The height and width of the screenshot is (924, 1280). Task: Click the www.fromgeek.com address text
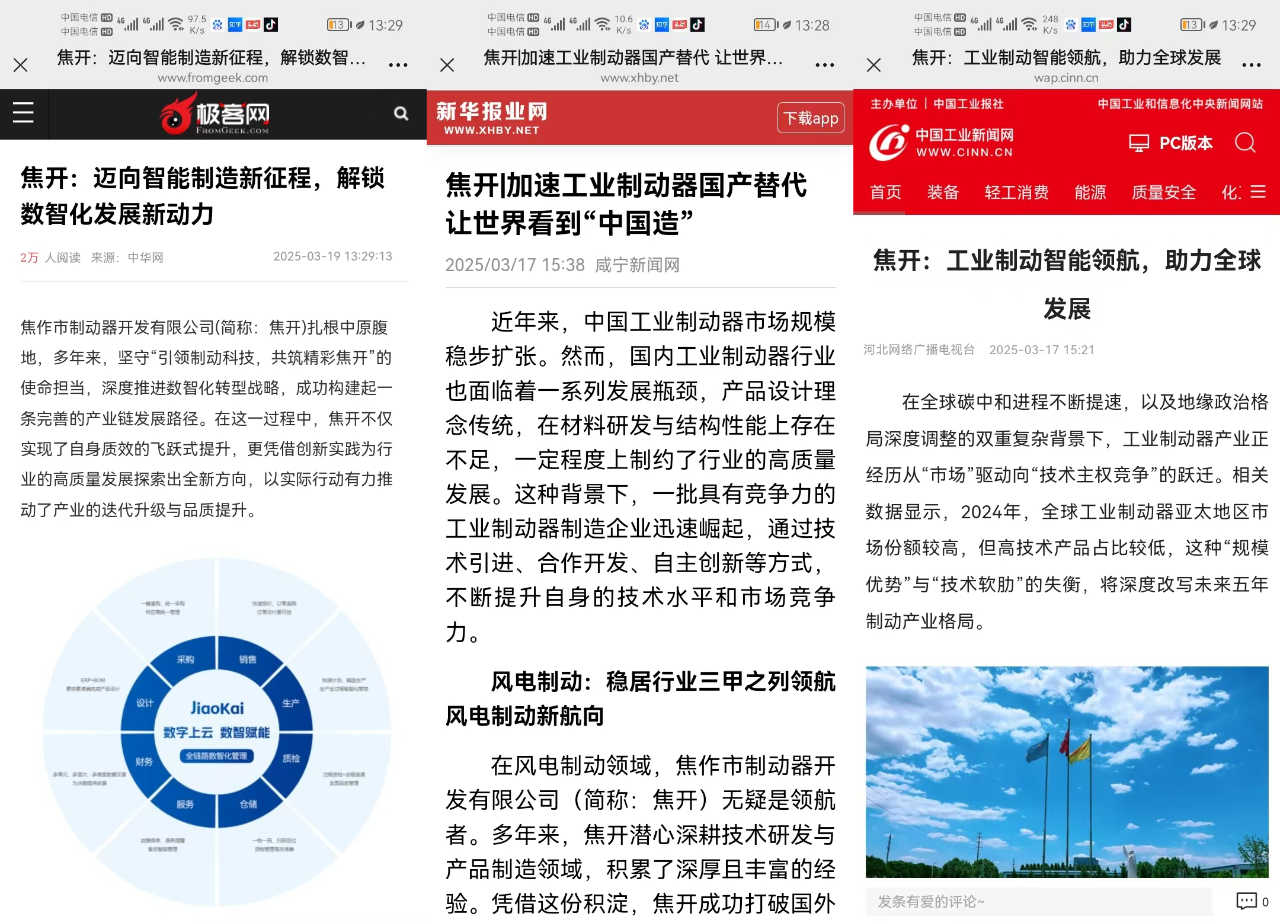point(213,78)
